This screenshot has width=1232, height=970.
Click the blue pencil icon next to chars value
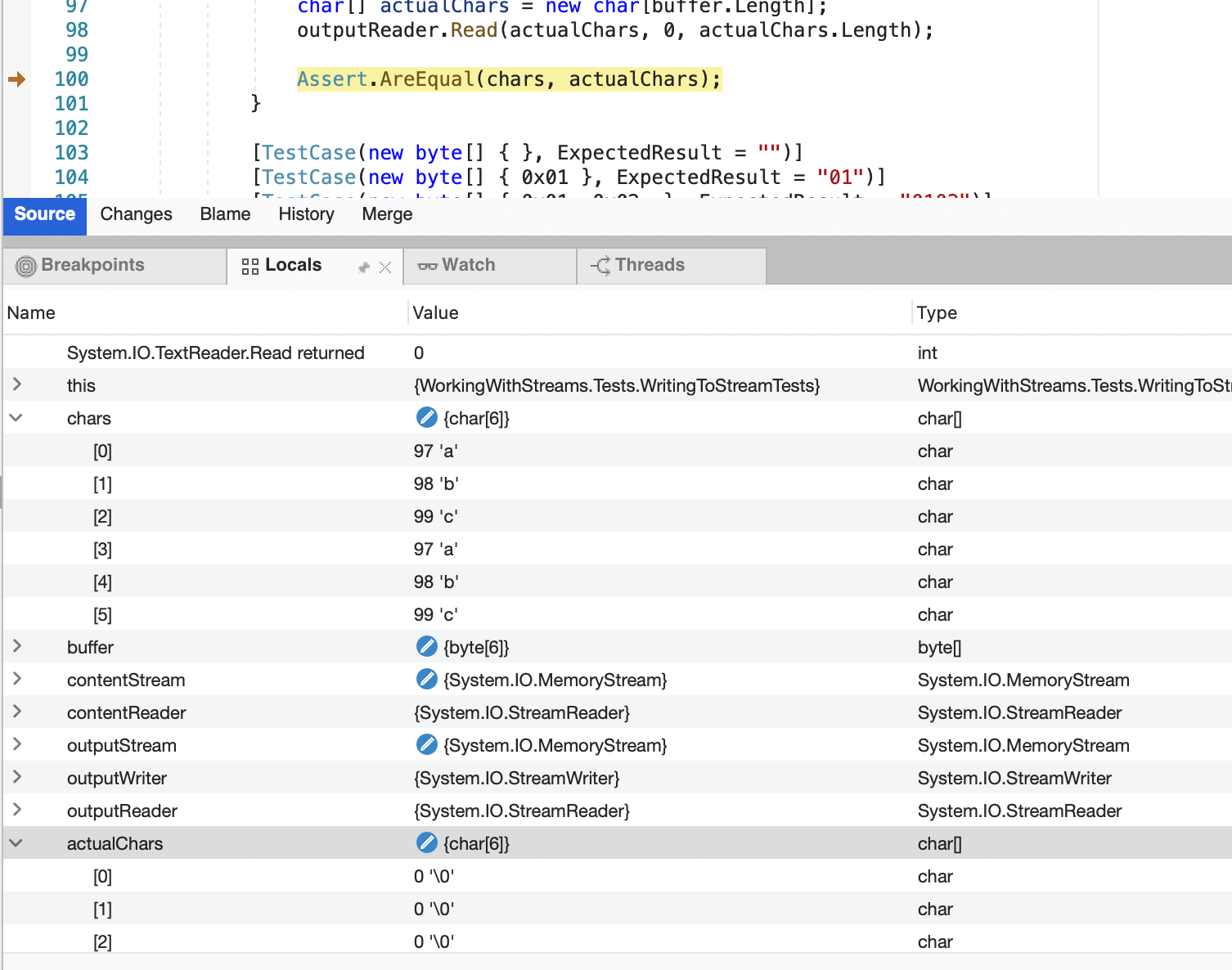(x=426, y=417)
